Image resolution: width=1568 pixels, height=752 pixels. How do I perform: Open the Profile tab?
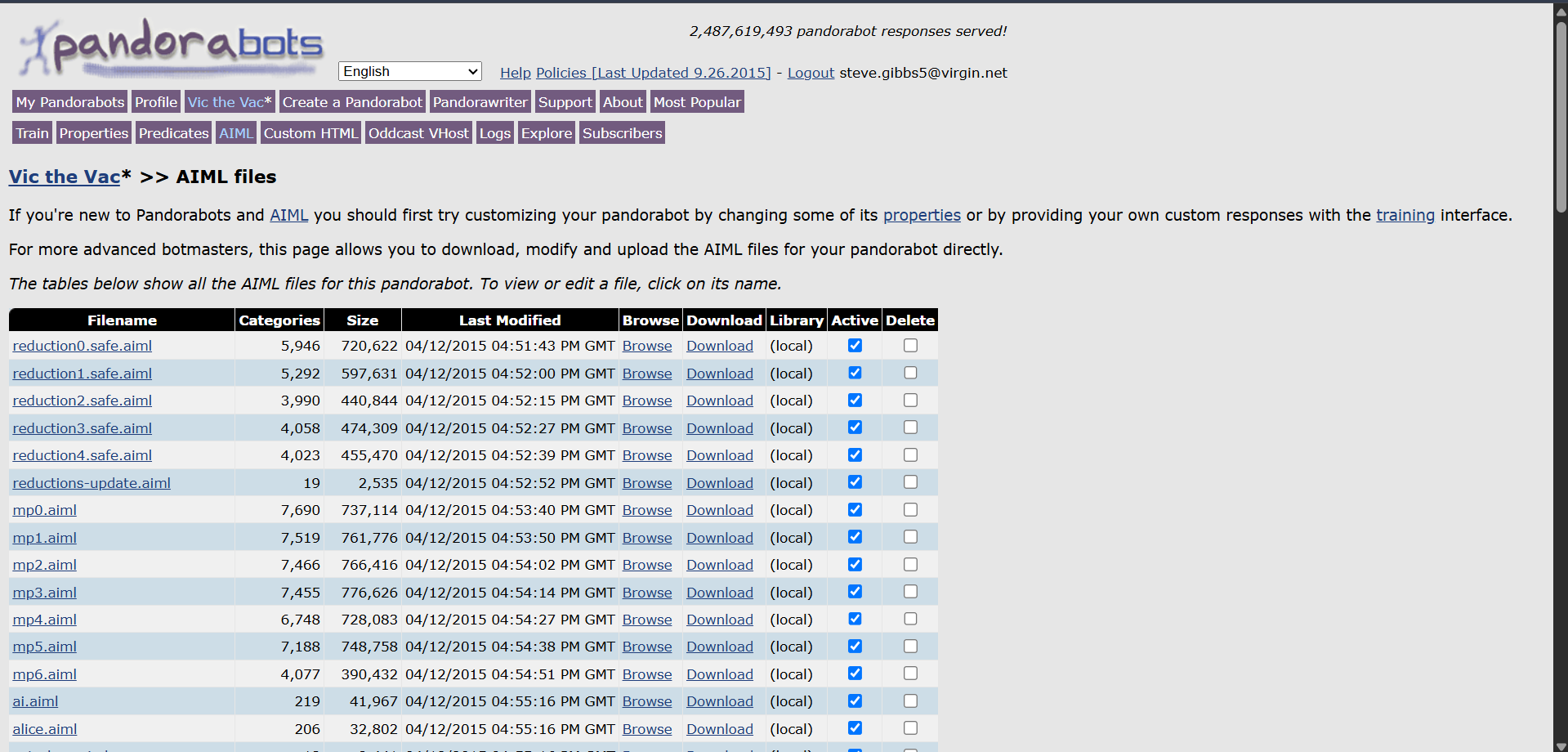click(156, 102)
